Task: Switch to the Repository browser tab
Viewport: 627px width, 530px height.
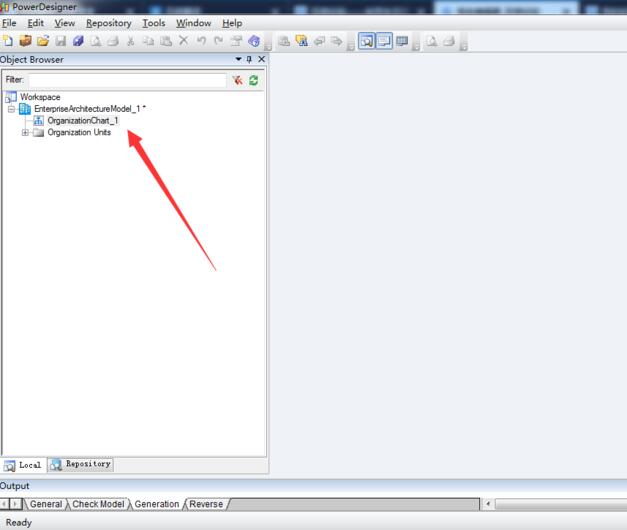Action: (x=80, y=464)
